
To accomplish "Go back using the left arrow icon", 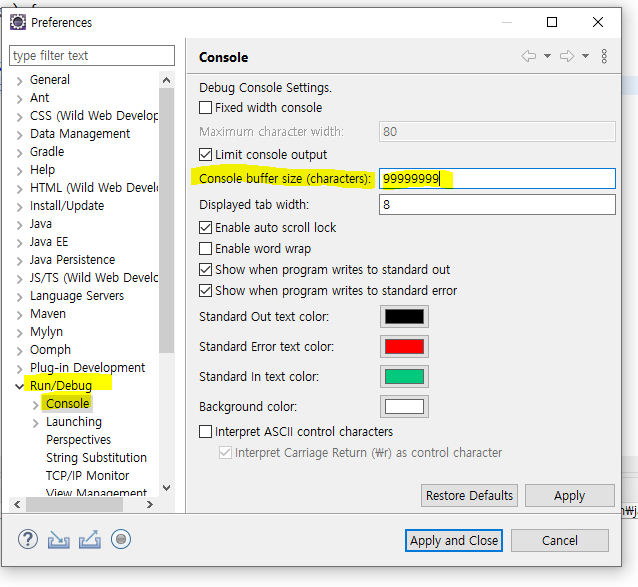I will (529, 56).
